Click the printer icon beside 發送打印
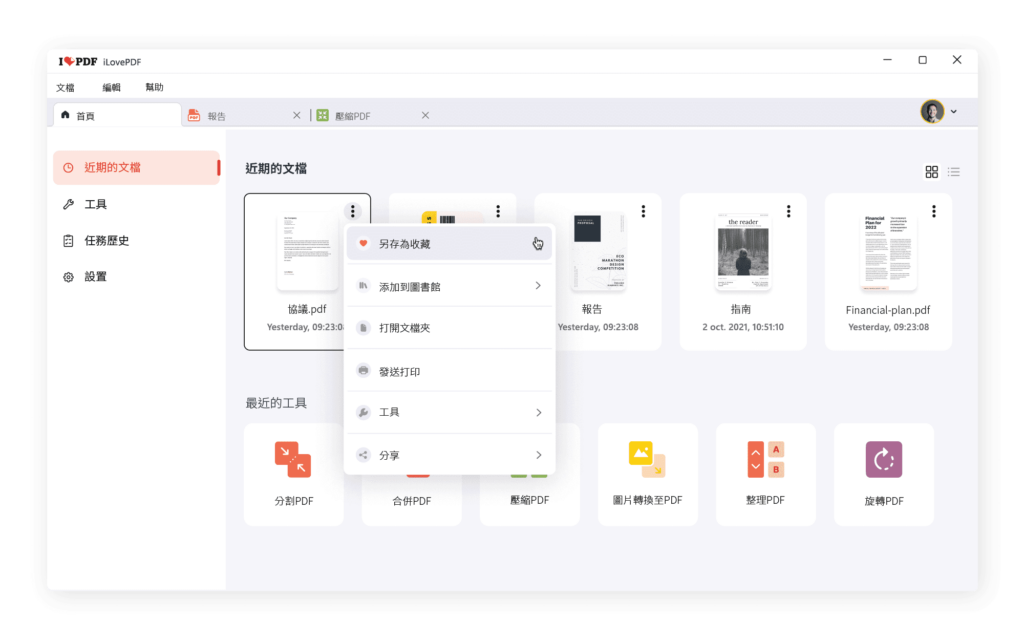The image size is (1024, 642). pos(364,370)
